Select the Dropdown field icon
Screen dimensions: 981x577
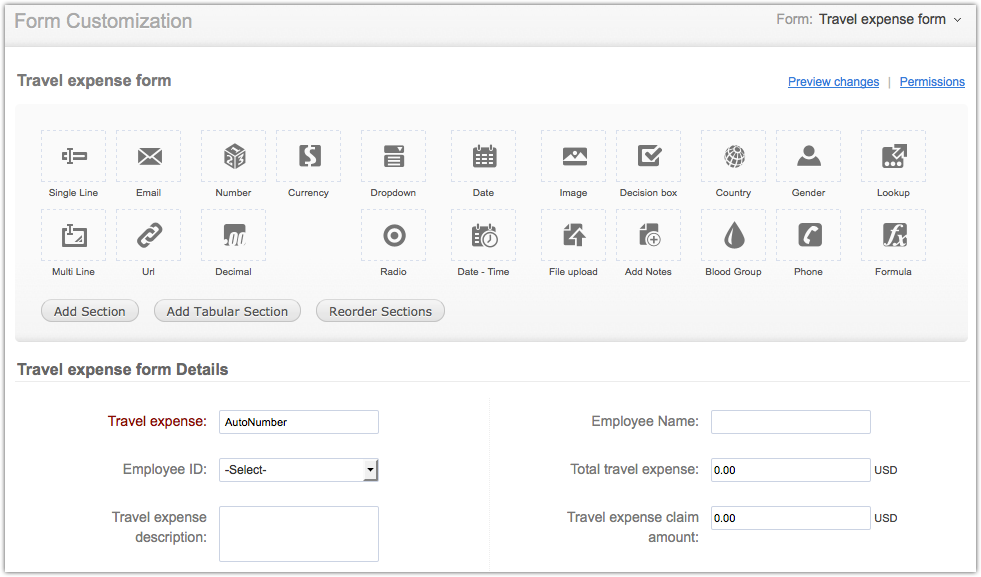(394, 156)
